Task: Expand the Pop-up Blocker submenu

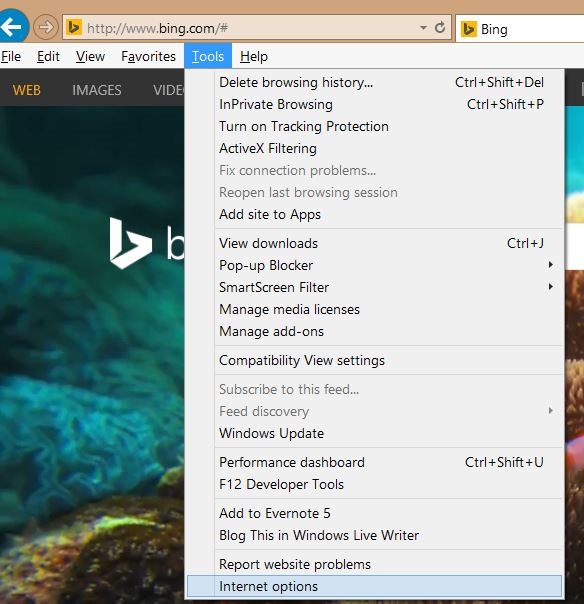Action: 374,265
